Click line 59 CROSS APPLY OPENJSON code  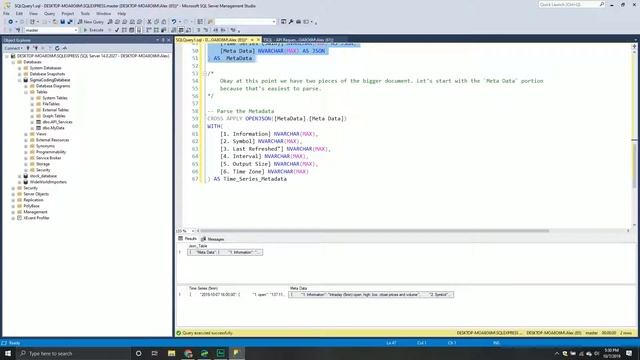pyautogui.click(x=277, y=119)
